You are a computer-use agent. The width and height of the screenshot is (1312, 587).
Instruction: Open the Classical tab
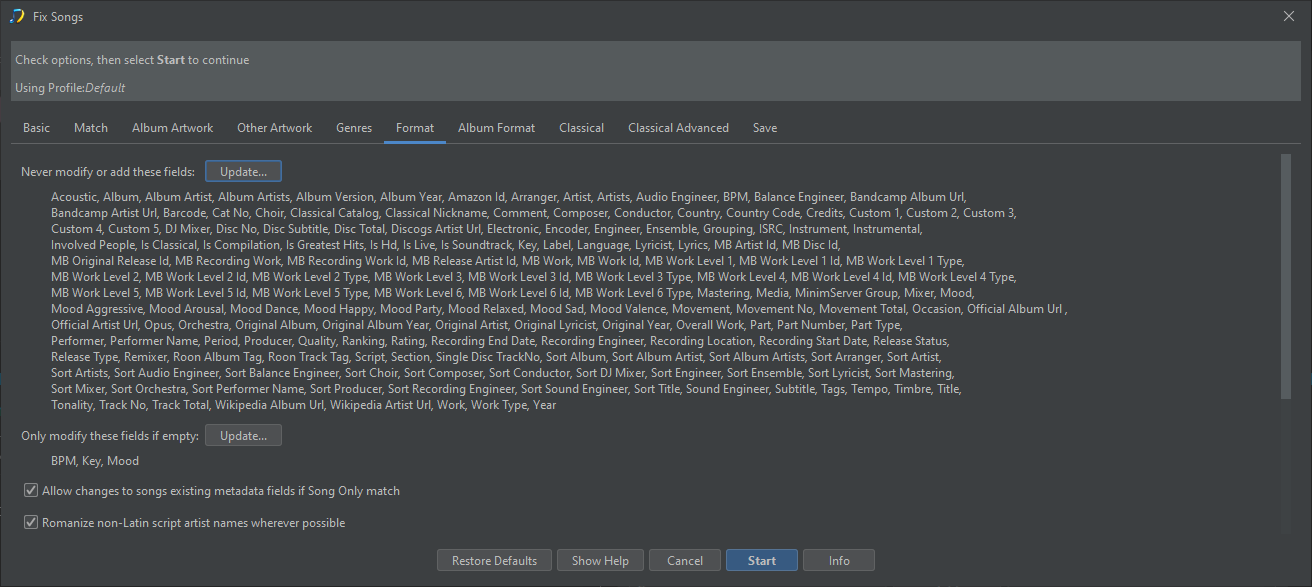[x=581, y=128]
